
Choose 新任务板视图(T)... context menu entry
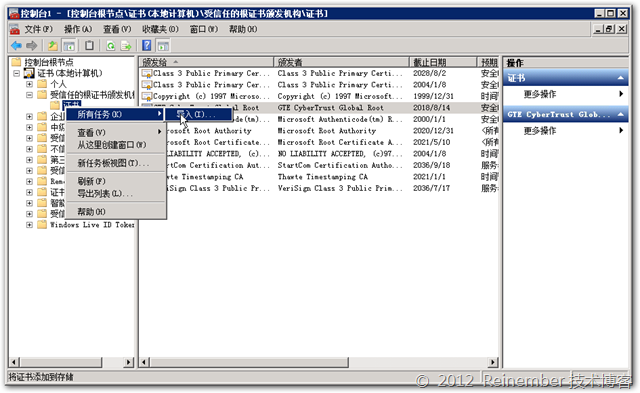(x=116, y=163)
